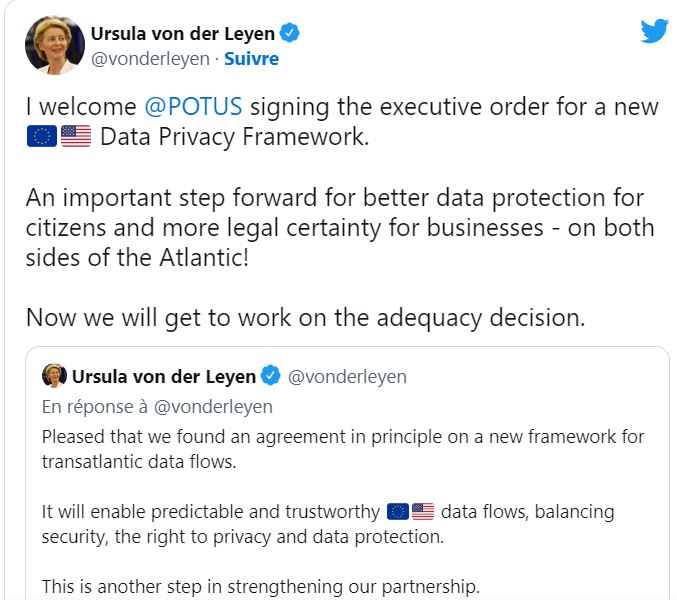Open the quoted tweet's small avatar
Screen dimensions: 677x600
[x=54, y=376]
